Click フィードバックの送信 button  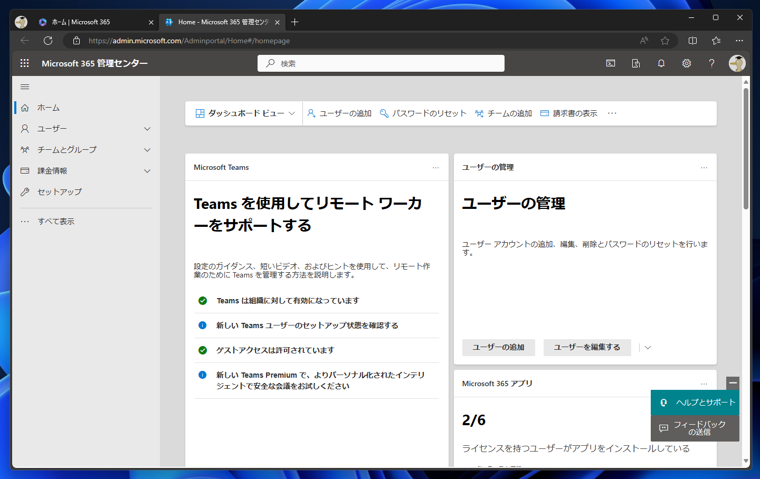coord(695,428)
